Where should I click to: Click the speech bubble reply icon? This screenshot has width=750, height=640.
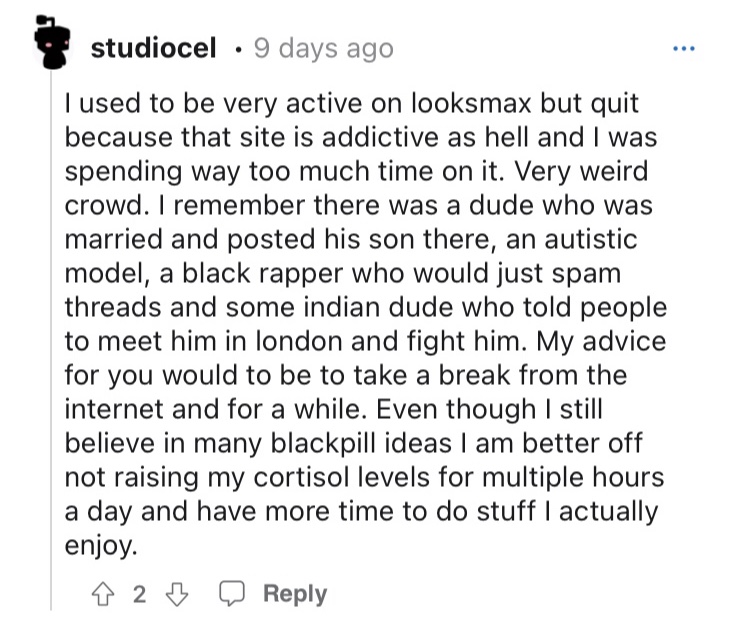[x=232, y=594]
